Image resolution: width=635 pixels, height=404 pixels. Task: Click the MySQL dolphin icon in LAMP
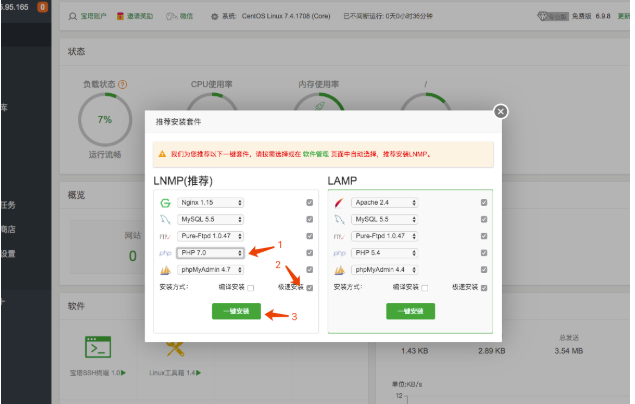pos(338,219)
